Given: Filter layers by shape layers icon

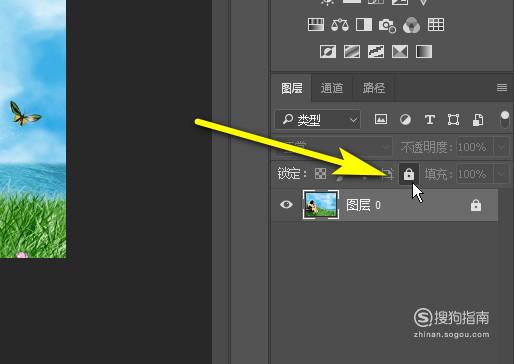Looking at the screenshot, I should pyautogui.click(x=453, y=119).
